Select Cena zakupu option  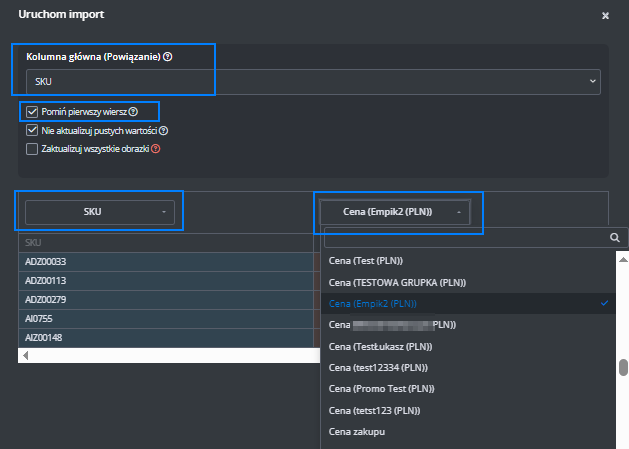[x=357, y=432]
